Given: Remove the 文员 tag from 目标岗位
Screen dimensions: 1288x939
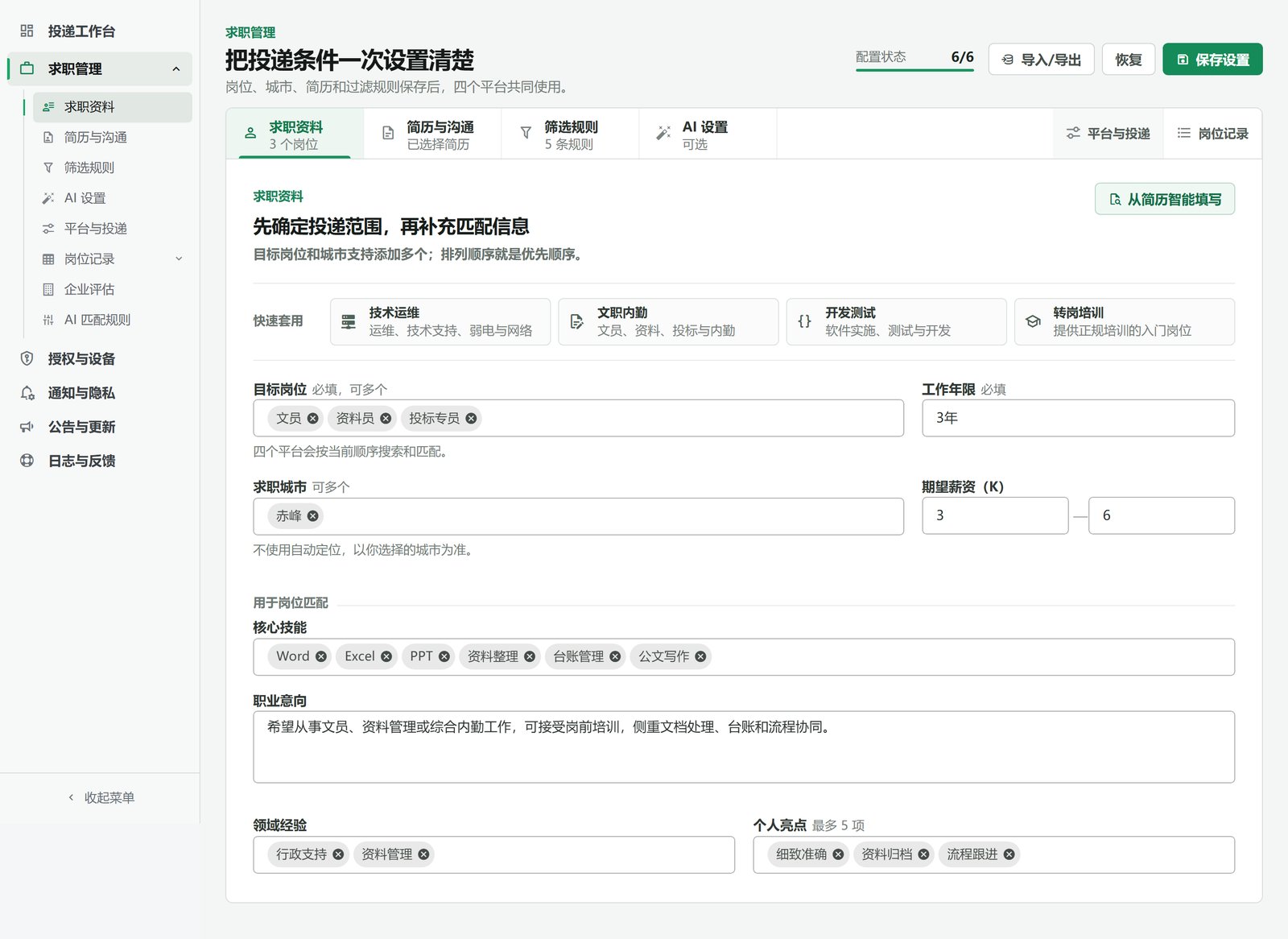Looking at the screenshot, I should 312,418.
